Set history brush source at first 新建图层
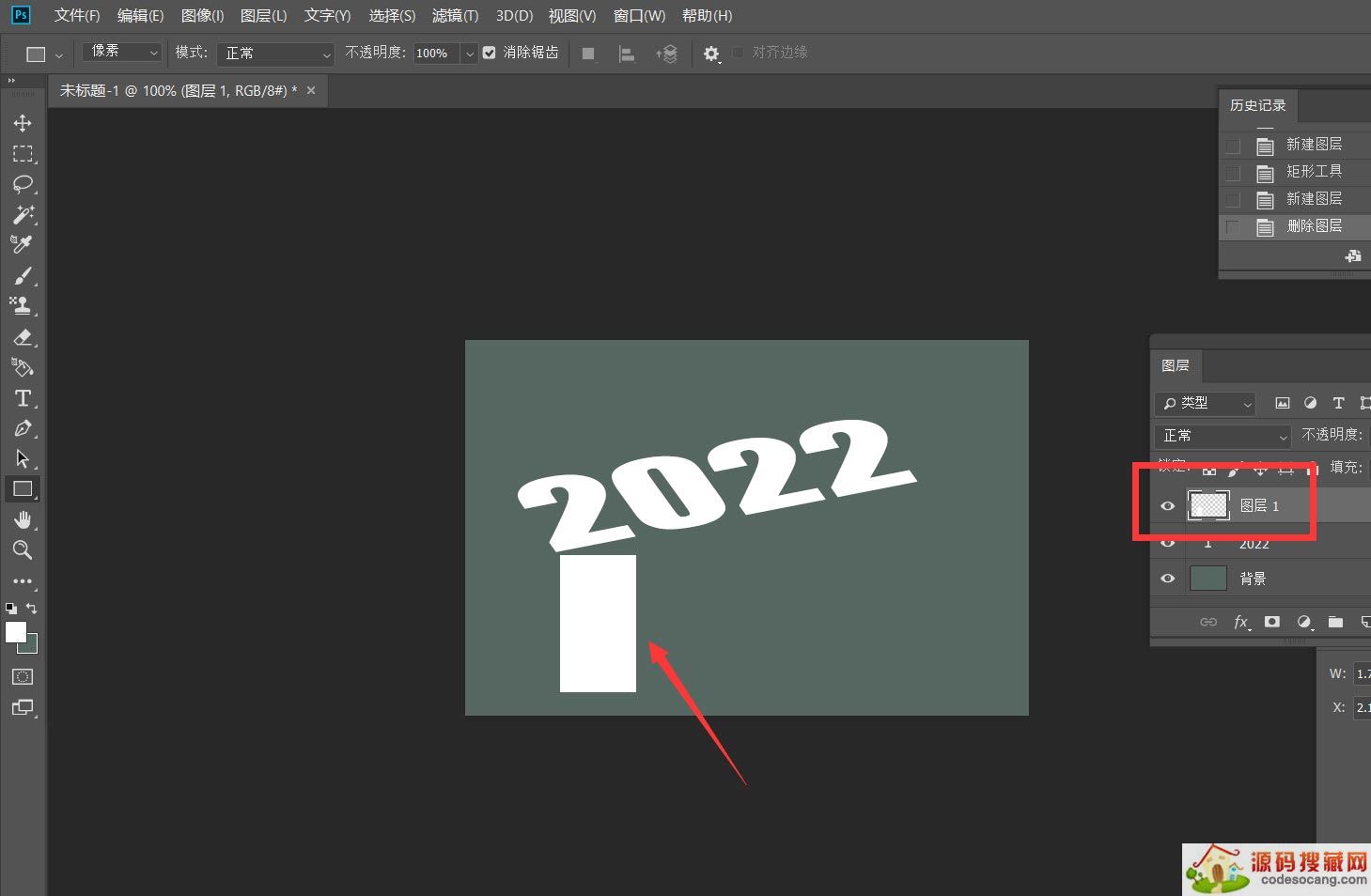The height and width of the screenshot is (896, 1371). tap(1233, 146)
